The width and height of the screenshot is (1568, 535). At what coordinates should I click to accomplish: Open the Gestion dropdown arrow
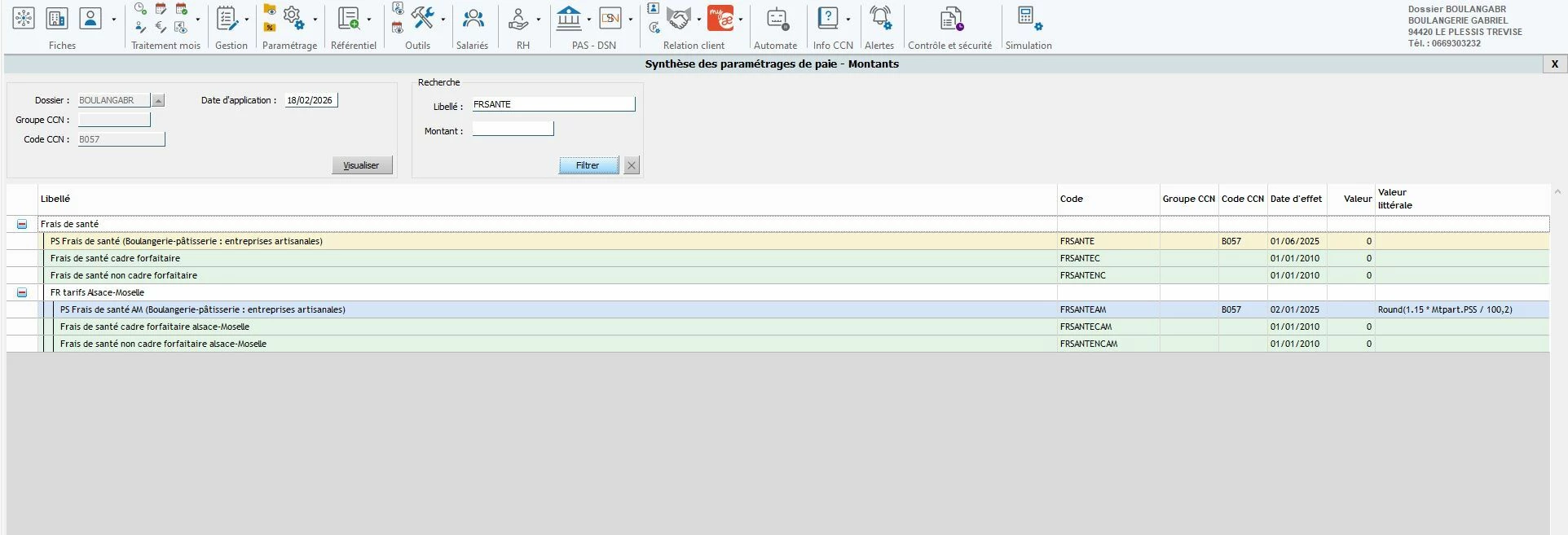click(247, 20)
